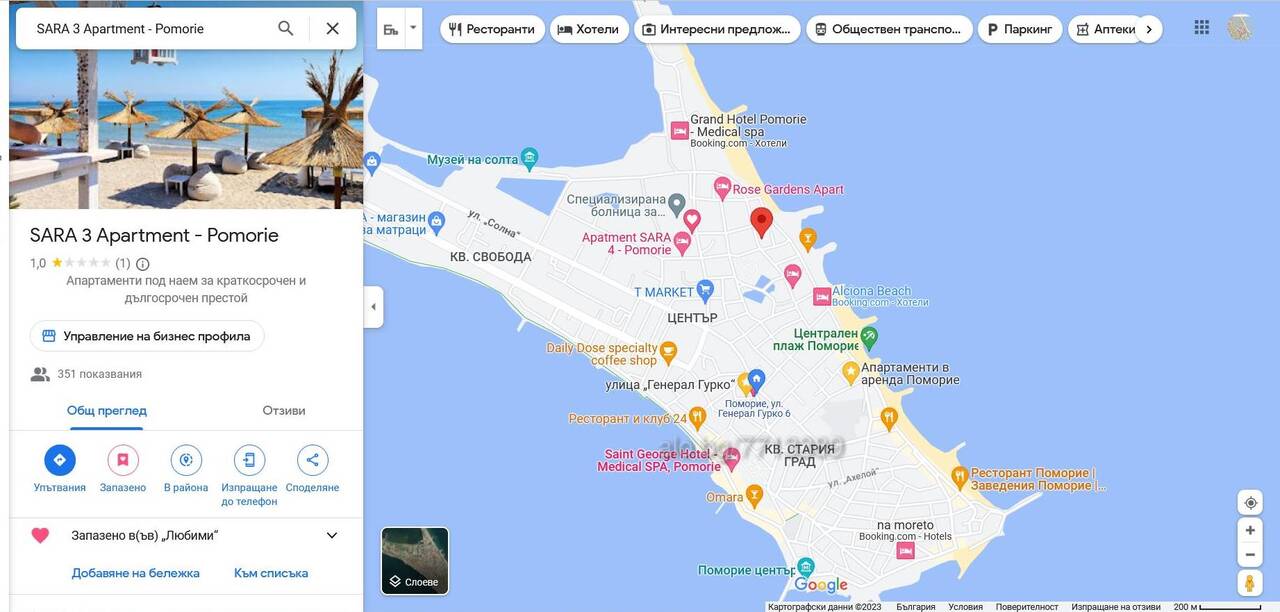Screen dimensions: 1280x612
Task: Open the Google apps grid icon
Action: click(1202, 28)
